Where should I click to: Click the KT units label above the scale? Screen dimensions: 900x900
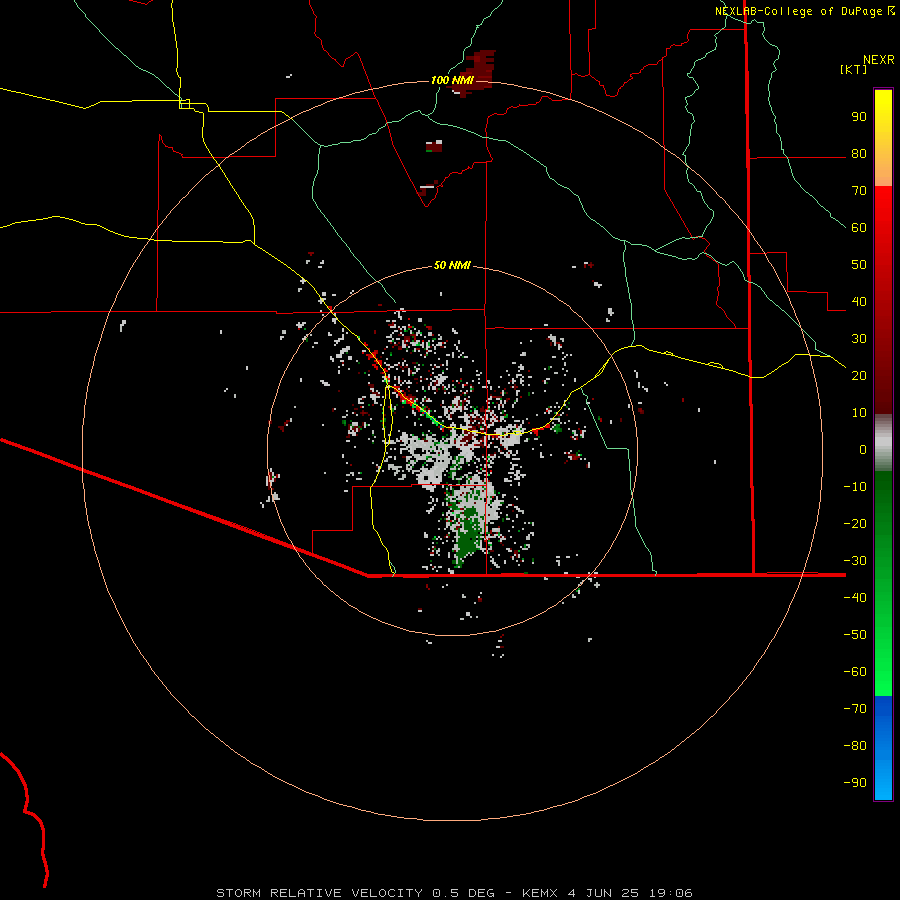pos(854,69)
